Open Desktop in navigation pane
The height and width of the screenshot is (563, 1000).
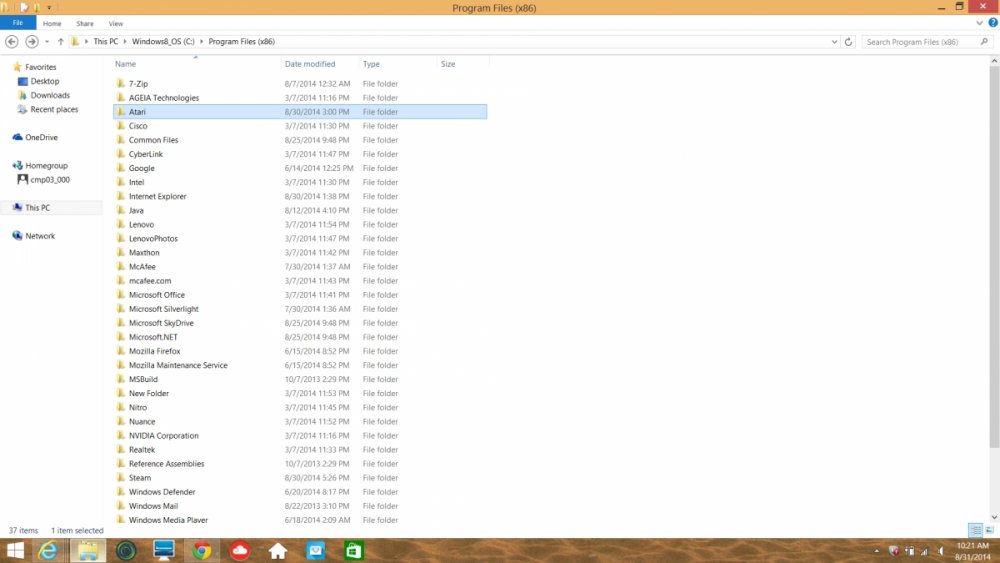[x=45, y=81]
